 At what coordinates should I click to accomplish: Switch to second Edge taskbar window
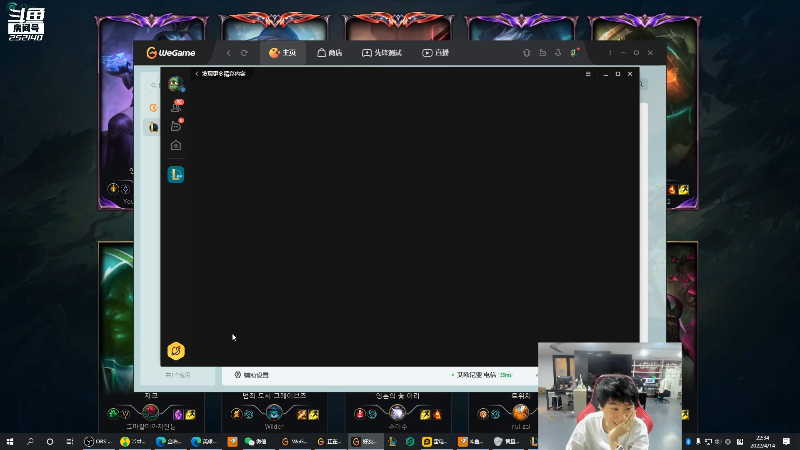click(x=205, y=441)
